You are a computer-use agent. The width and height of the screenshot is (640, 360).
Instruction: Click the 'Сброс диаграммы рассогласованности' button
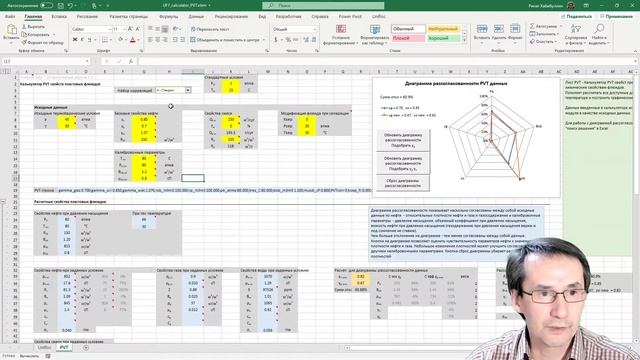click(403, 183)
